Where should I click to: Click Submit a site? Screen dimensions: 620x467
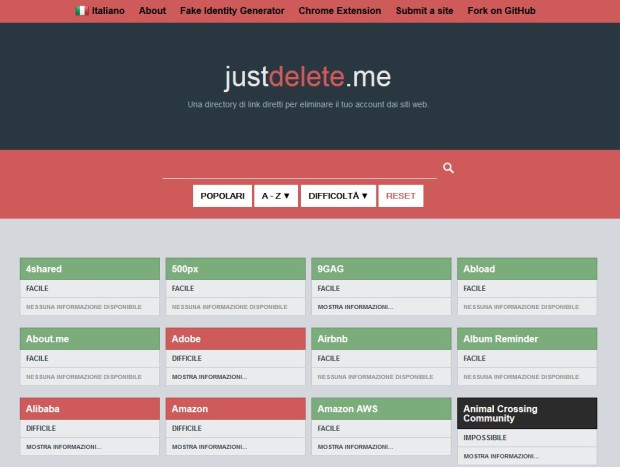pos(424,11)
